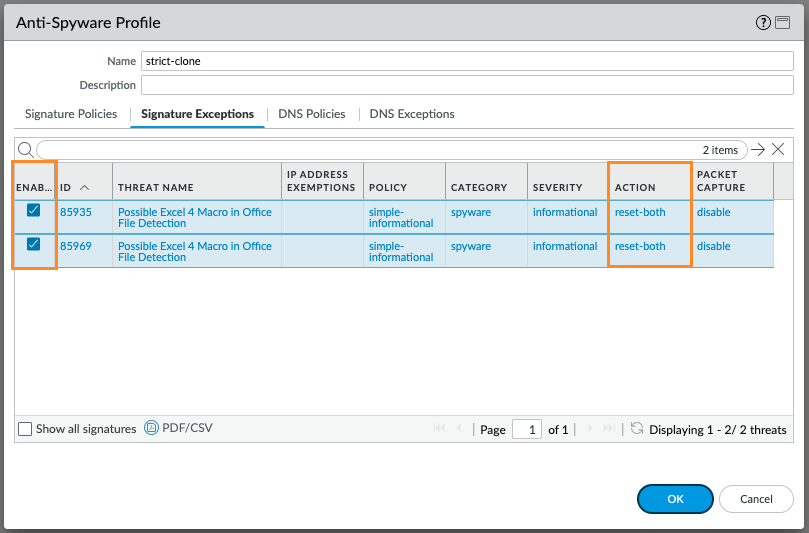Open the DNS Policies tab
809x533 pixels.
tap(312, 114)
